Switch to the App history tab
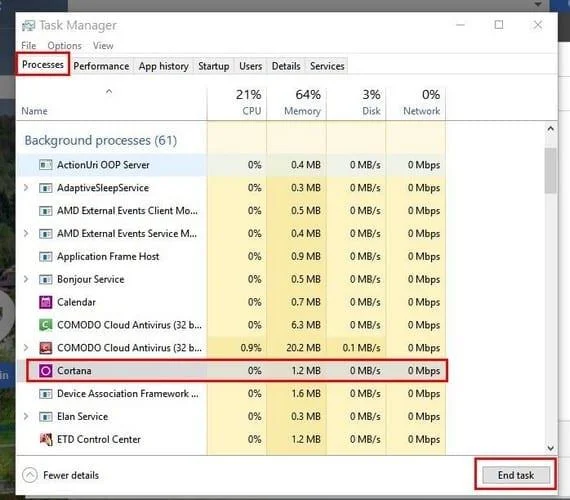The width and height of the screenshot is (570, 500). tap(164, 66)
